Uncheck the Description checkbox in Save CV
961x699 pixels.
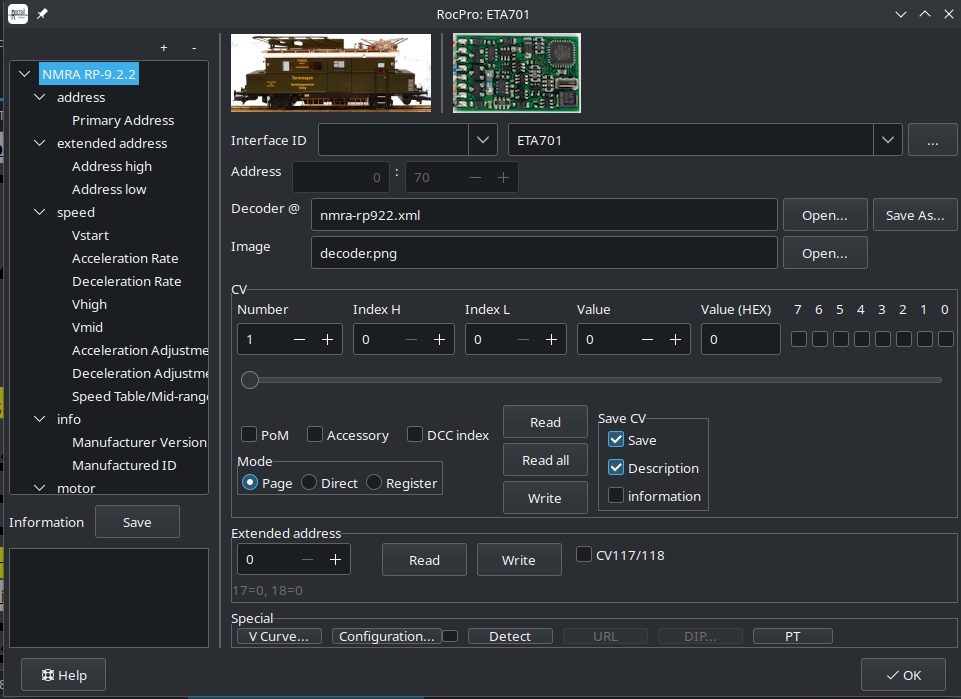(616, 468)
